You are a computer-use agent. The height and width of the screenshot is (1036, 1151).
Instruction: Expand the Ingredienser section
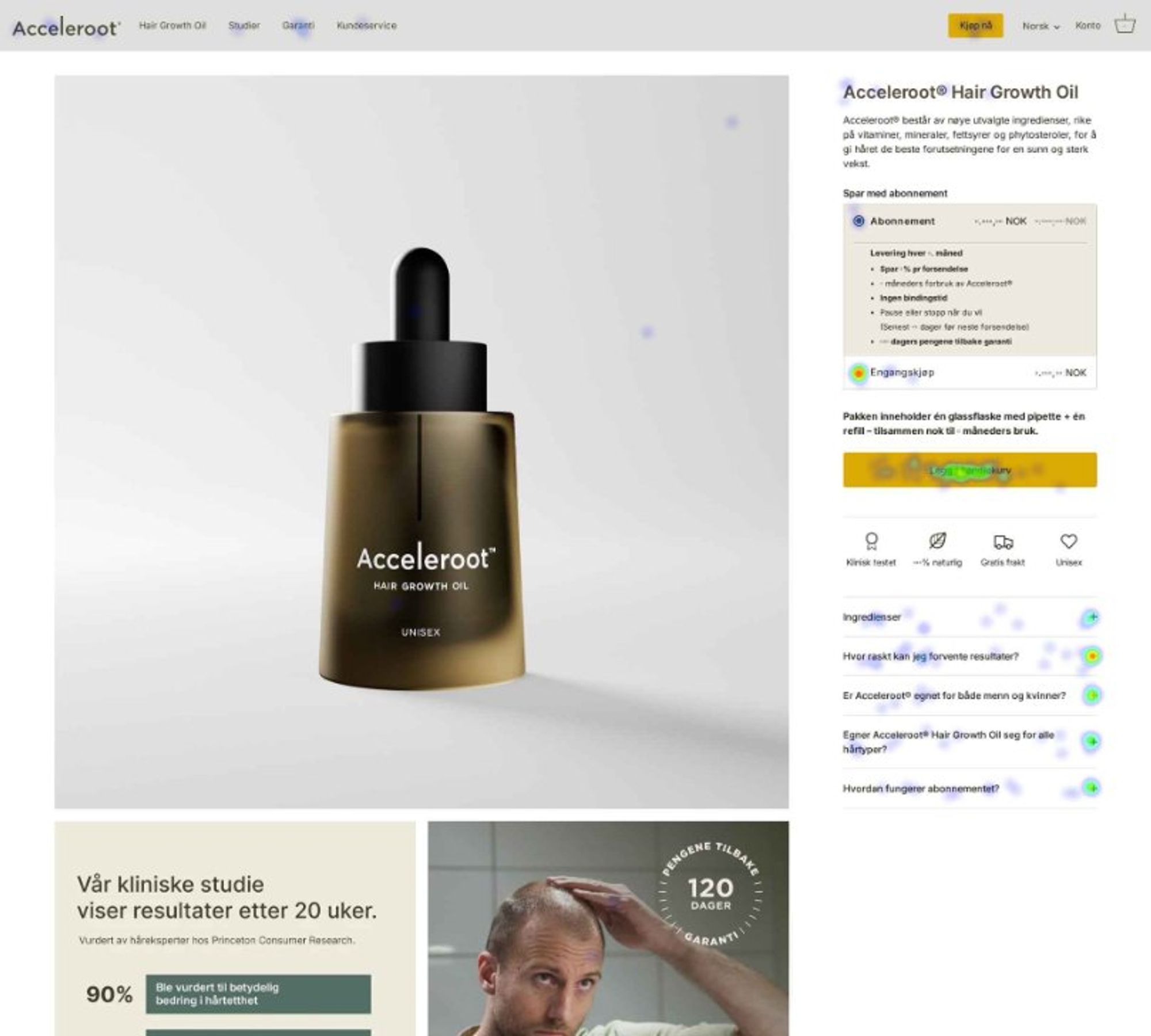tap(970, 617)
